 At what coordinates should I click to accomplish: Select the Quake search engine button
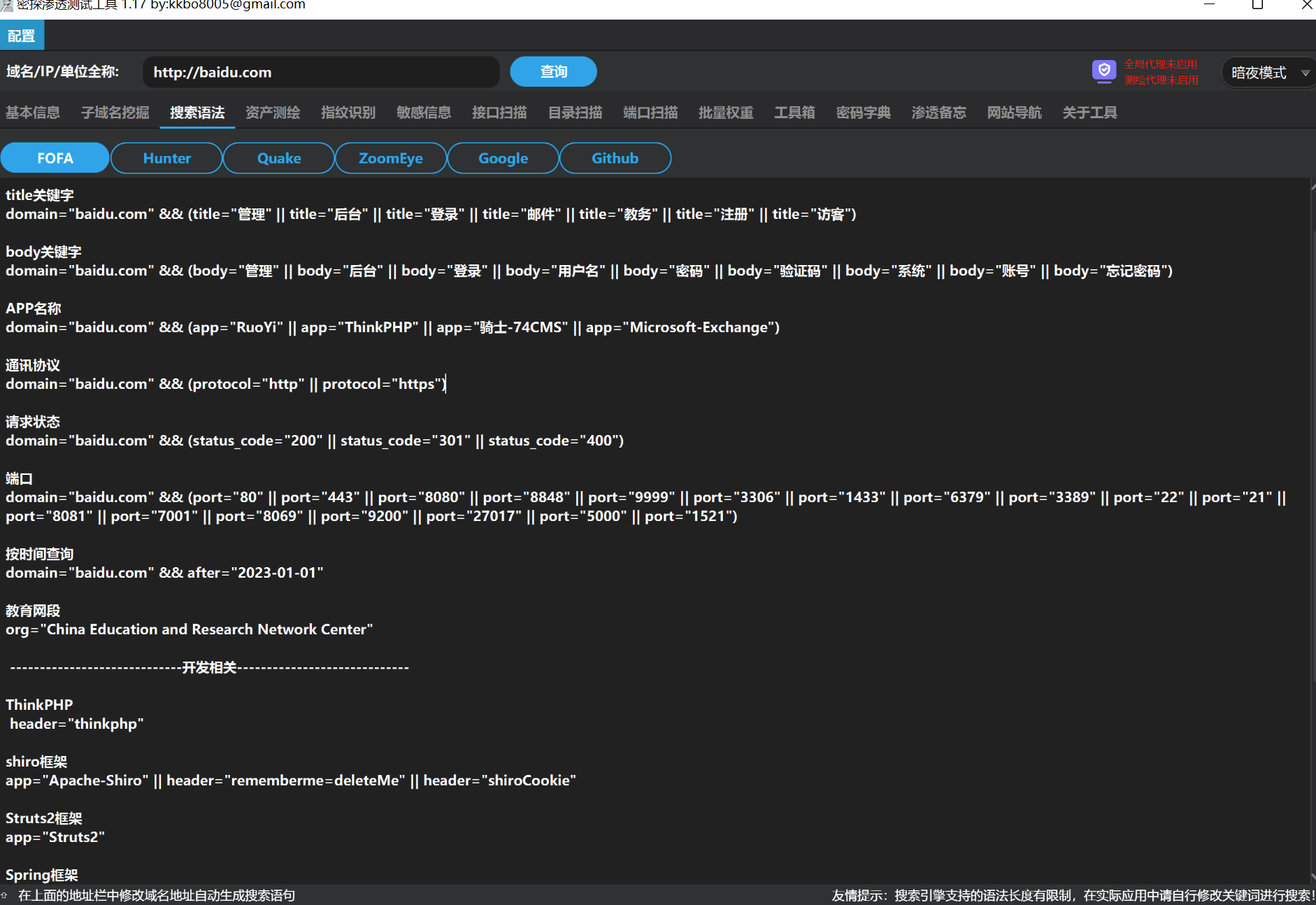[x=279, y=158]
